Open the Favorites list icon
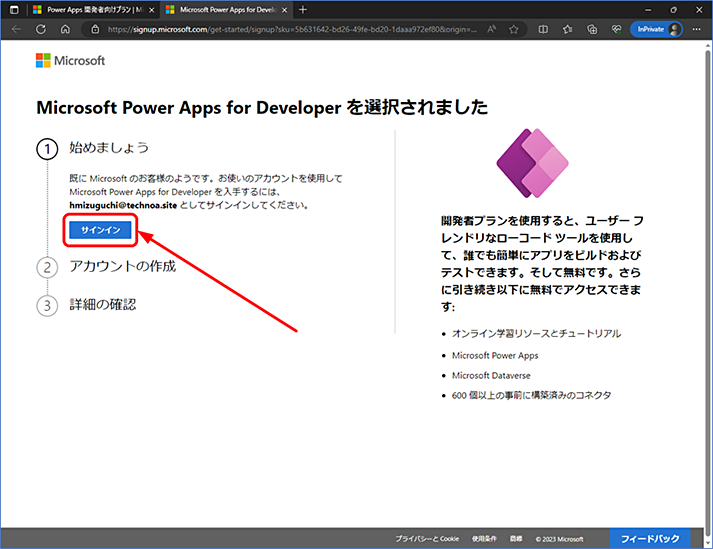Screen dimensions: 713x549 tap(567, 29)
